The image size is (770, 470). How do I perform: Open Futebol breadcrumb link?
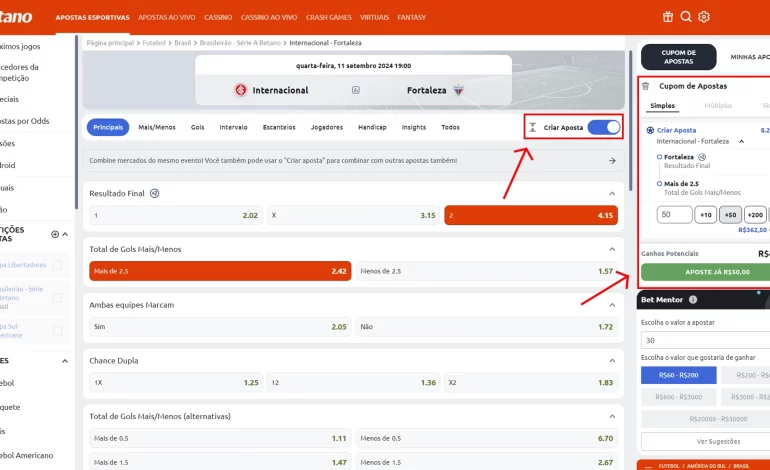pyautogui.click(x=154, y=43)
